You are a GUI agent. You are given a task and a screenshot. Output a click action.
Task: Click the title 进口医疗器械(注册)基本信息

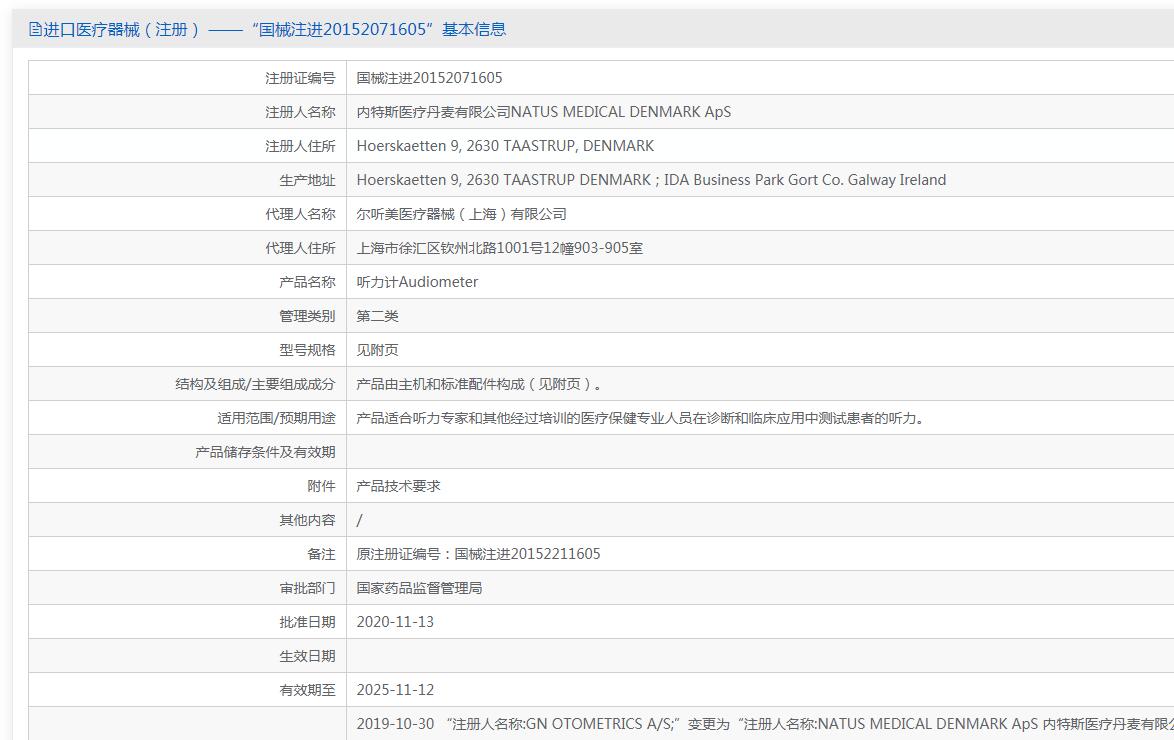pyautogui.click(x=274, y=29)
